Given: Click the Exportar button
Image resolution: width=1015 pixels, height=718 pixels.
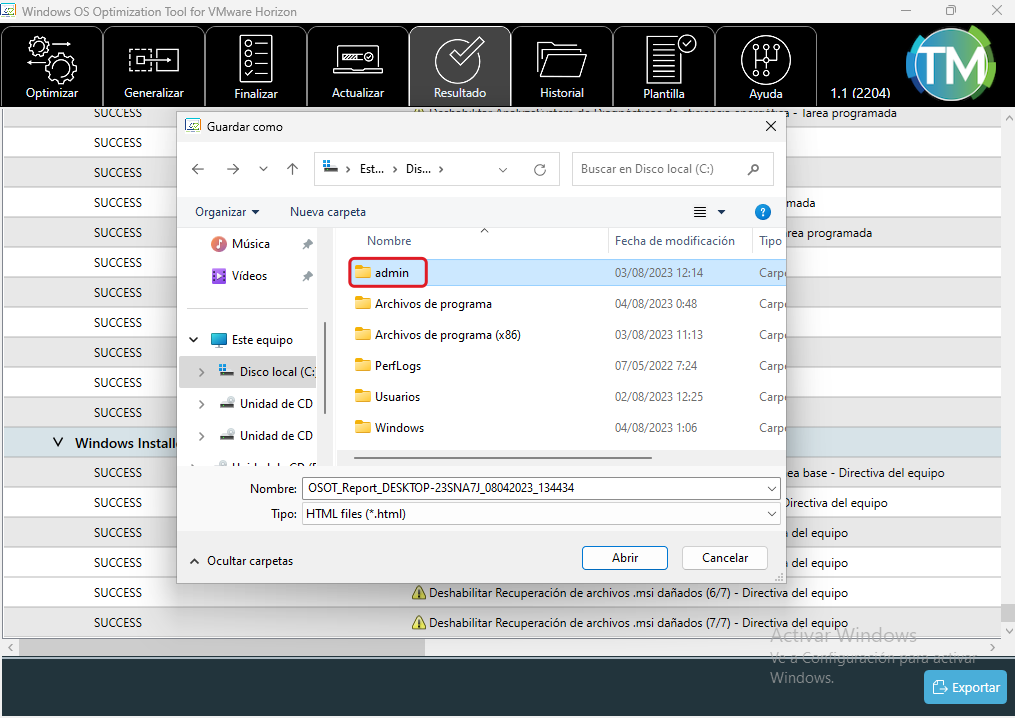Looking at the screenshot, I should (965, 687).
